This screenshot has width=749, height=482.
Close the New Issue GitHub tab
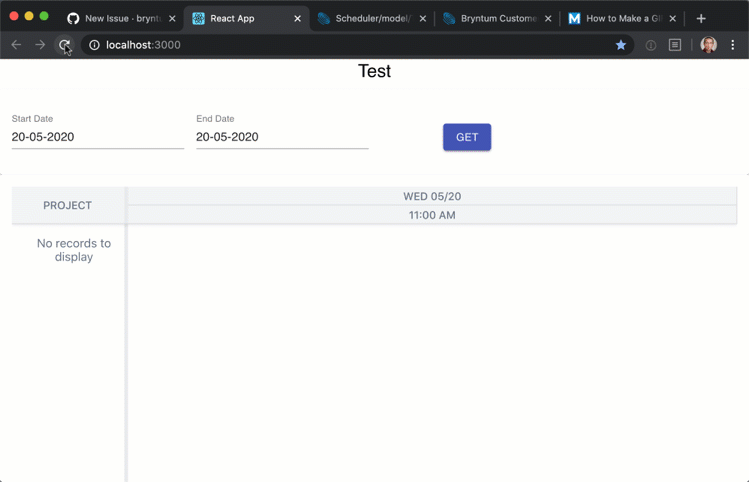[x=172, y=19]
